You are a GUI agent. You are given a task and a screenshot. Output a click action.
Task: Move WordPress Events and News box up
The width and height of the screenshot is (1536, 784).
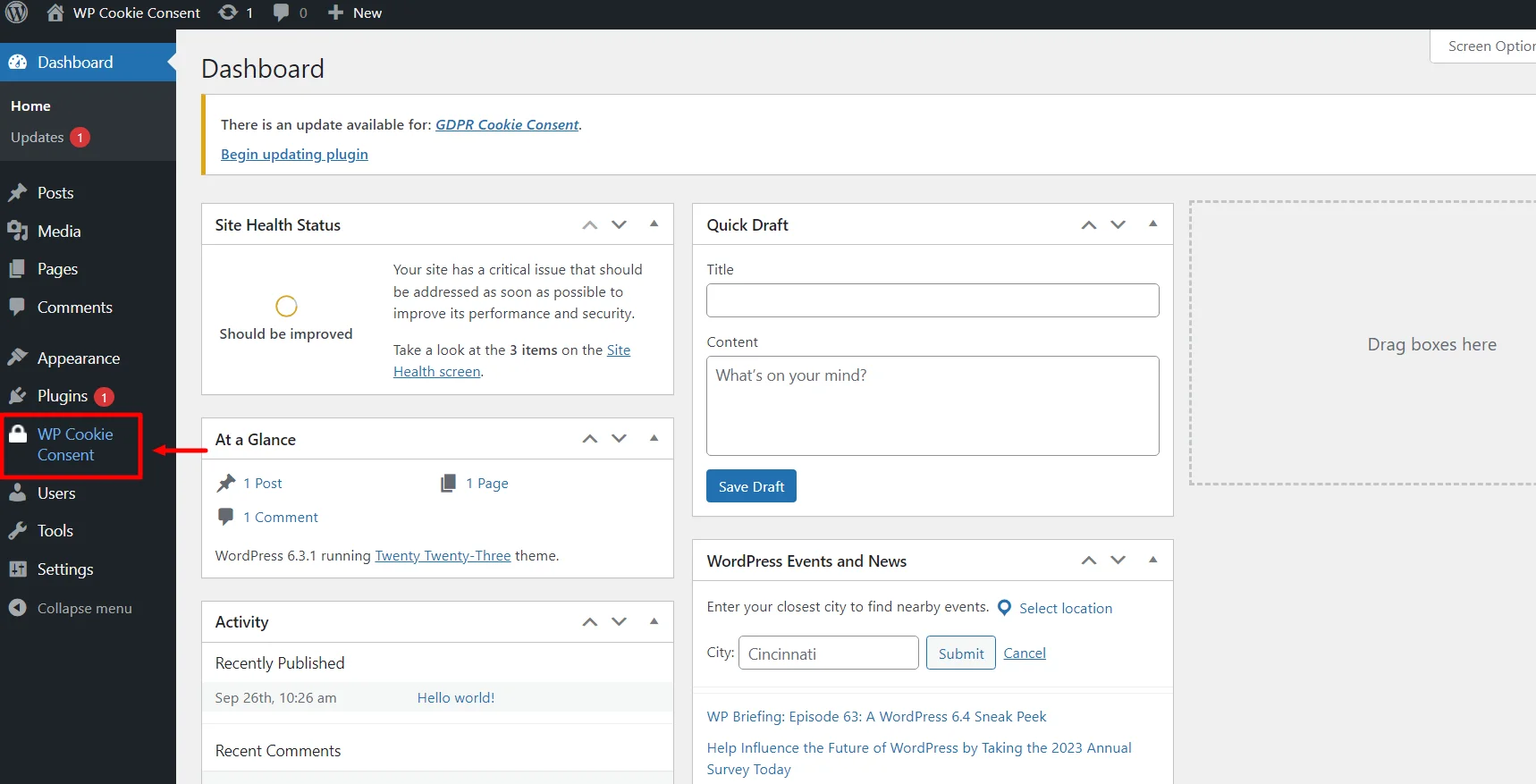(1089, 560)
